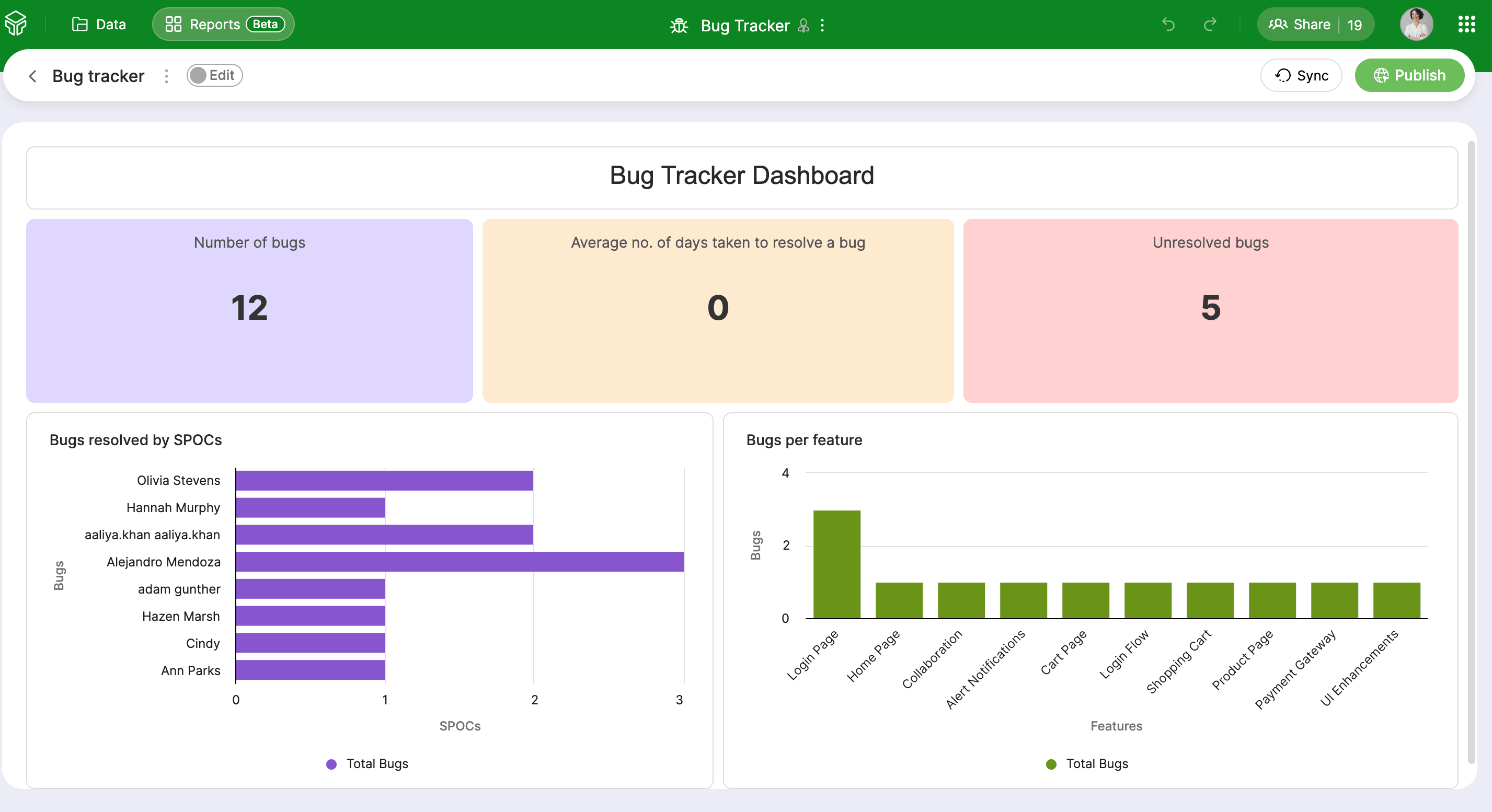Click the Number of bugs card
Image resolution: width=1492 pixels, height=812 pixels.
click(250, 310)
